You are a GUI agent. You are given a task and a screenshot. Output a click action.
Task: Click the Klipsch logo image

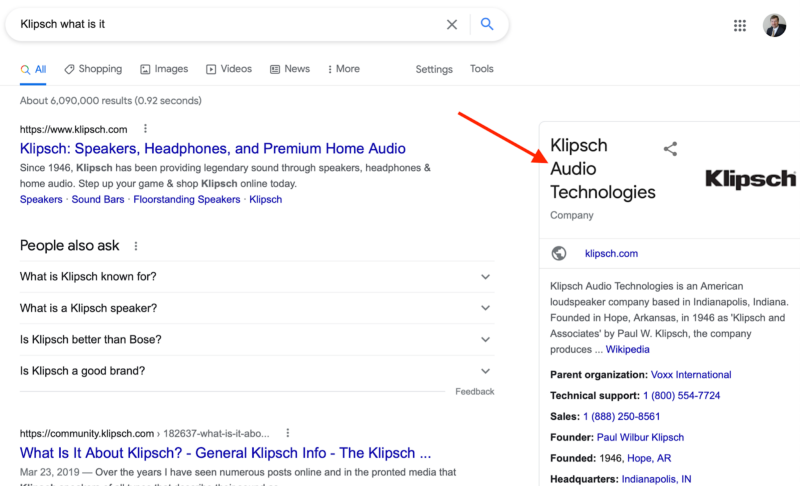coord(750,179)
